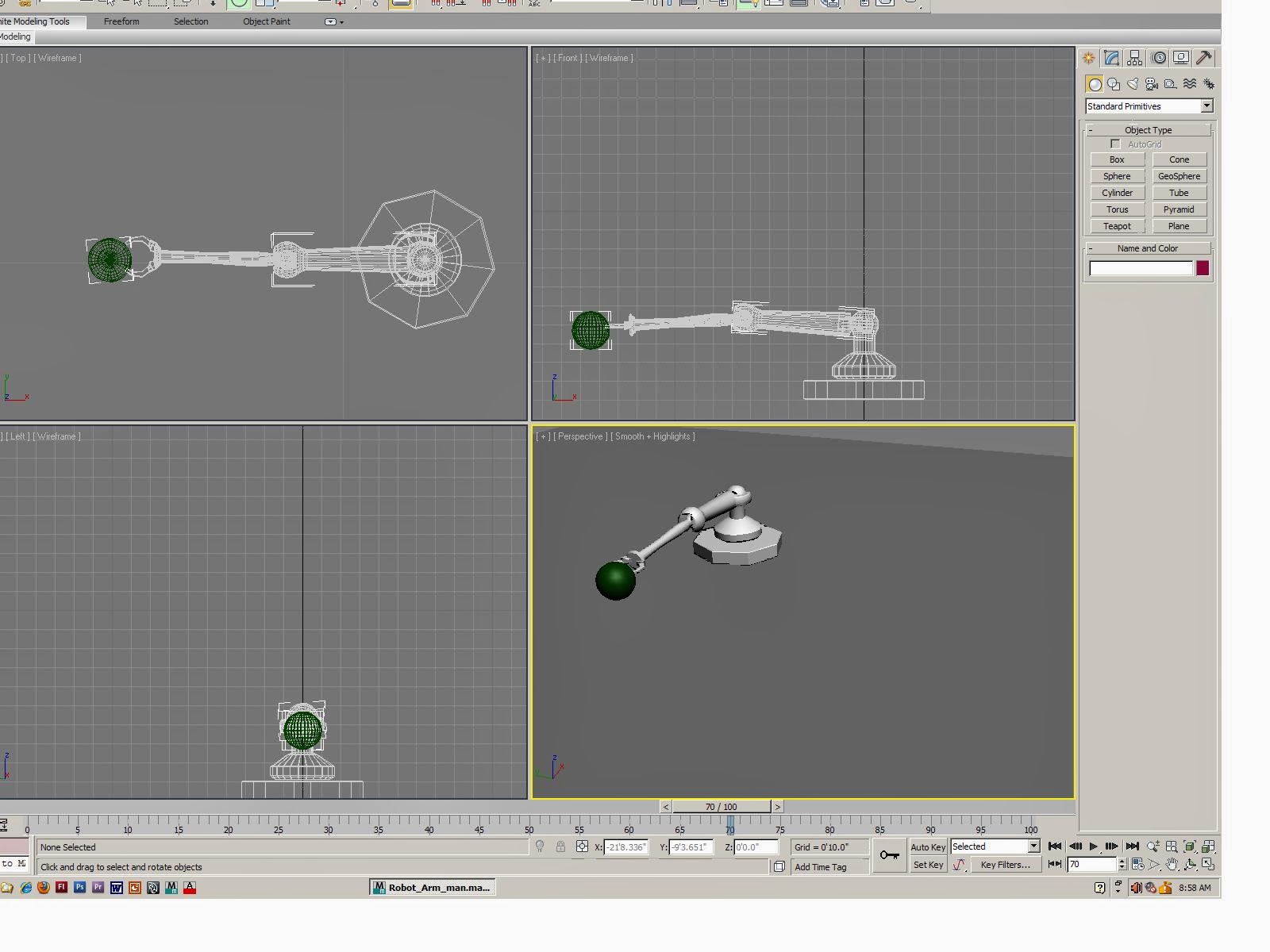Image resolution: width=1270 pixels, height=952 pixels.
Task: Step to next frame
Action: 1112,846
